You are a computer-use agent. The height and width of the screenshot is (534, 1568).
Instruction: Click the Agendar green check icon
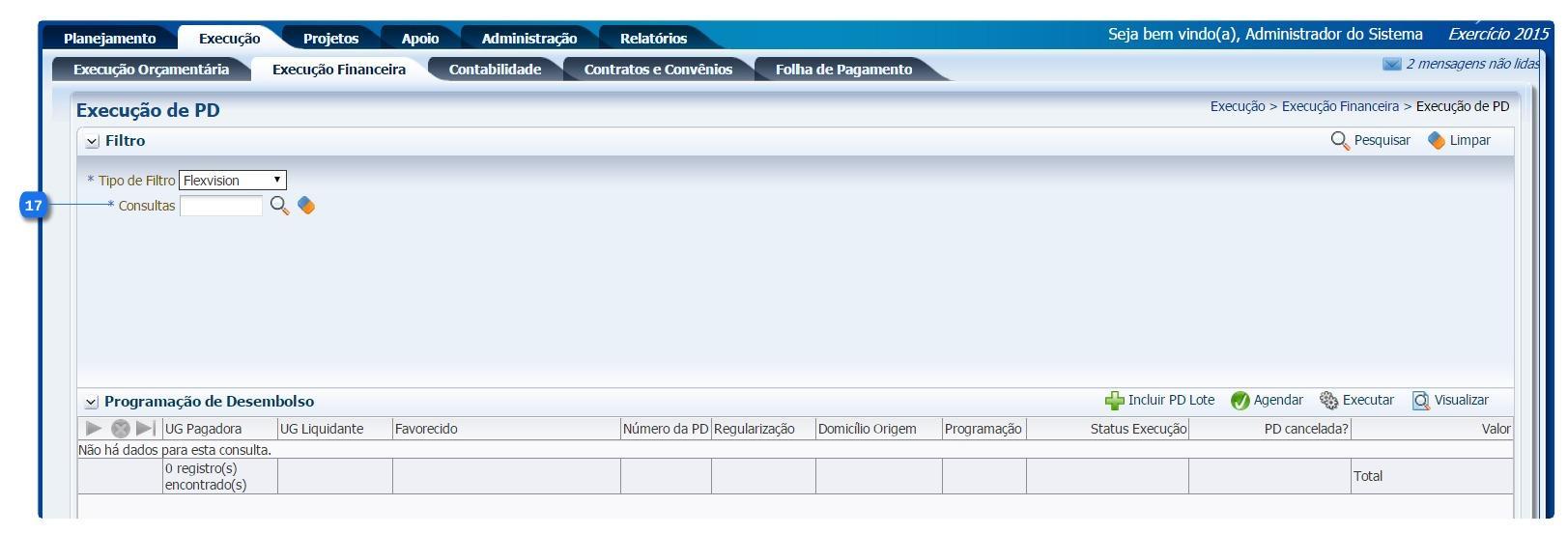coord(1240,401)
